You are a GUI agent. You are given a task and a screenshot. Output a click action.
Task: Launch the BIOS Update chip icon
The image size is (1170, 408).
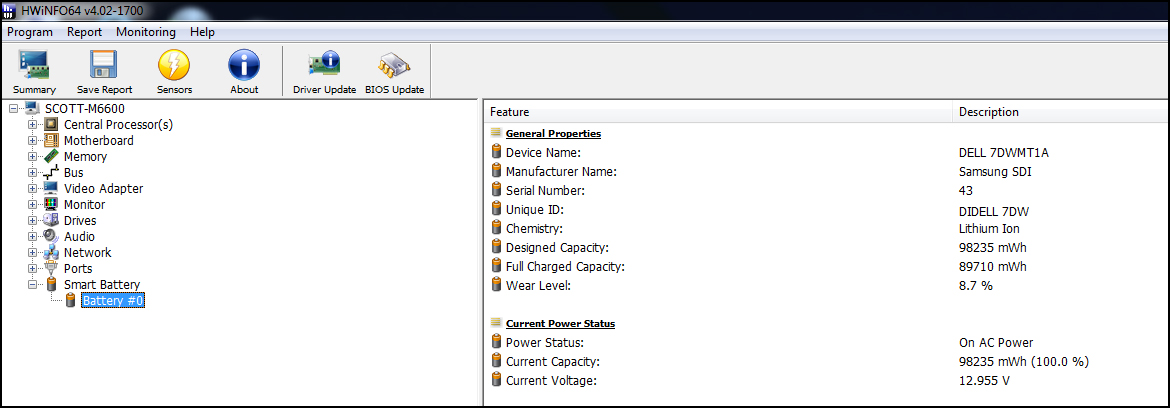point(394,66)
